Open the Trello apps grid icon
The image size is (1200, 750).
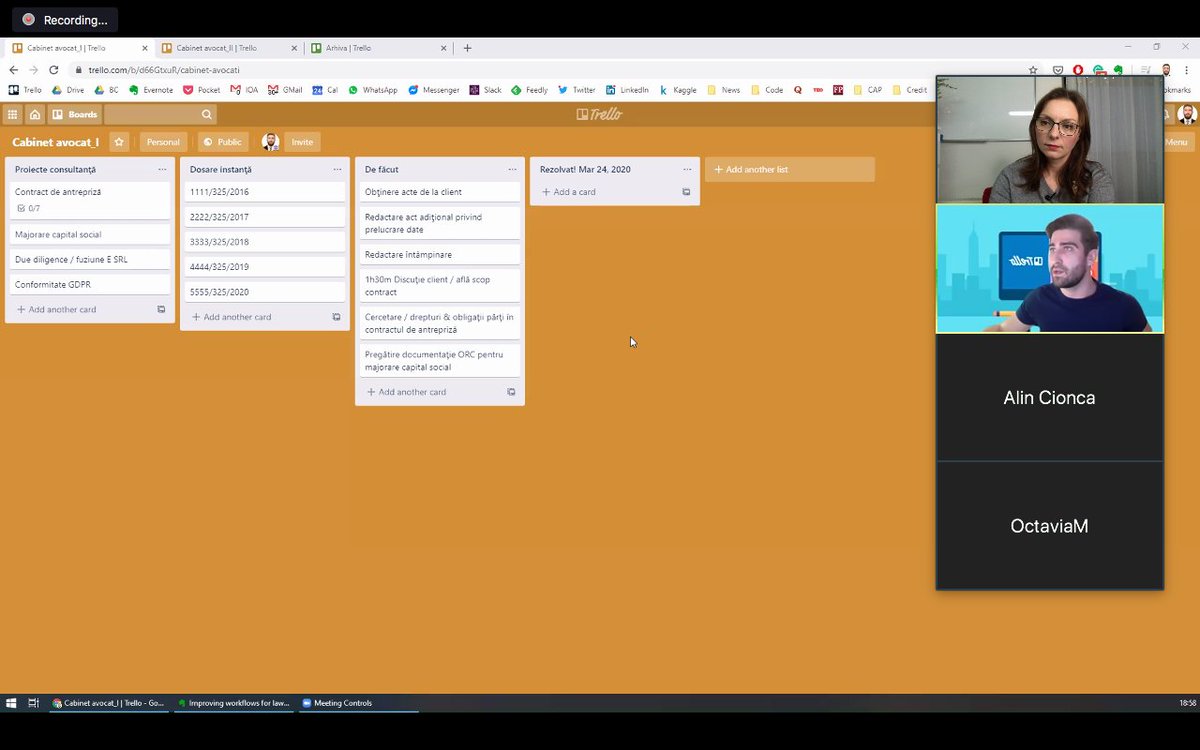point(12,114)
